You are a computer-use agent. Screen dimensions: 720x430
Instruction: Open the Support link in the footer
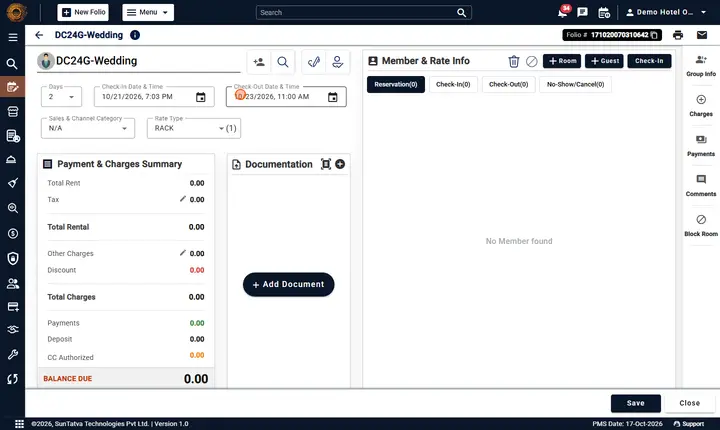pos(689,424)
